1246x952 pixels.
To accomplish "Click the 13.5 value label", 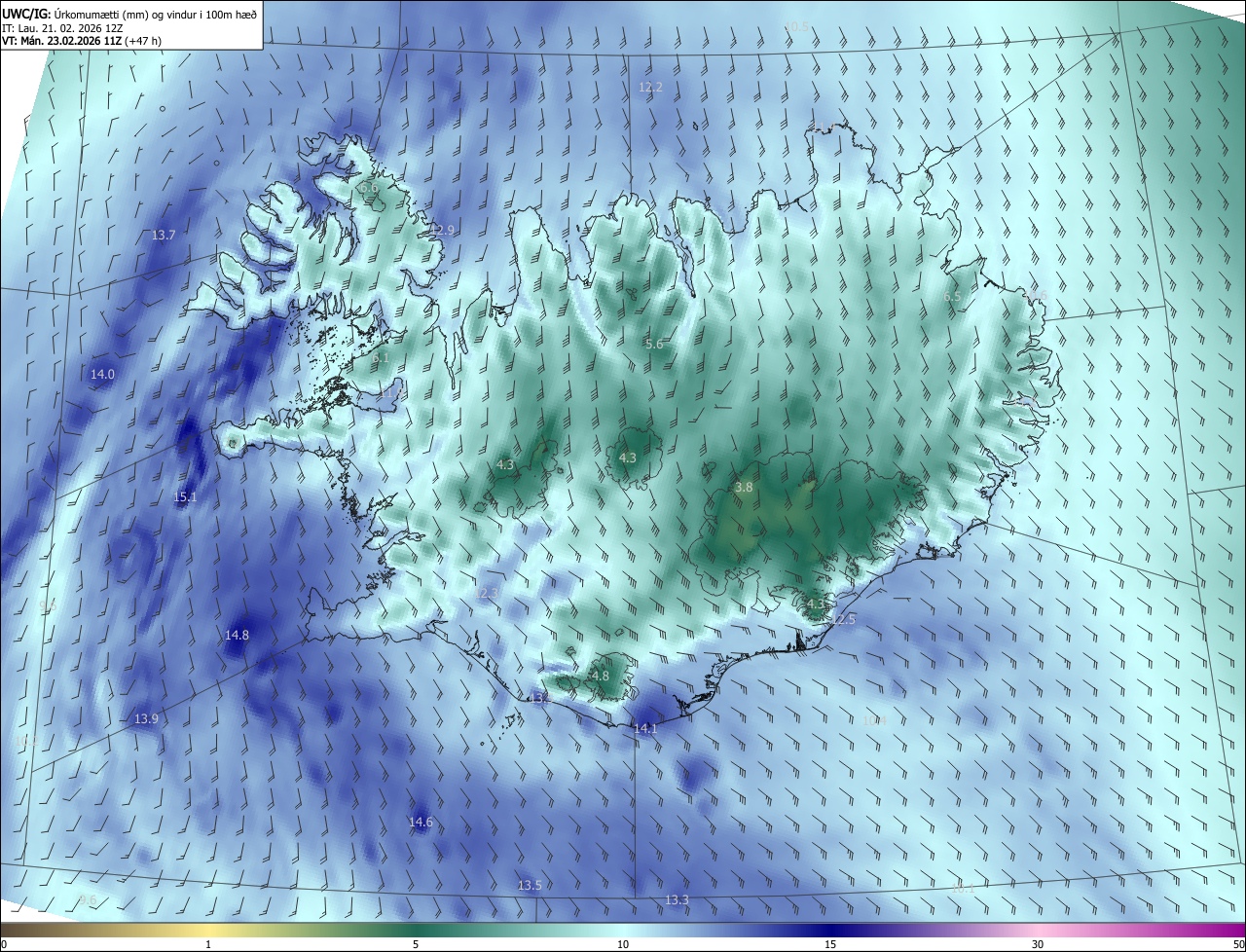I will 530,885.
